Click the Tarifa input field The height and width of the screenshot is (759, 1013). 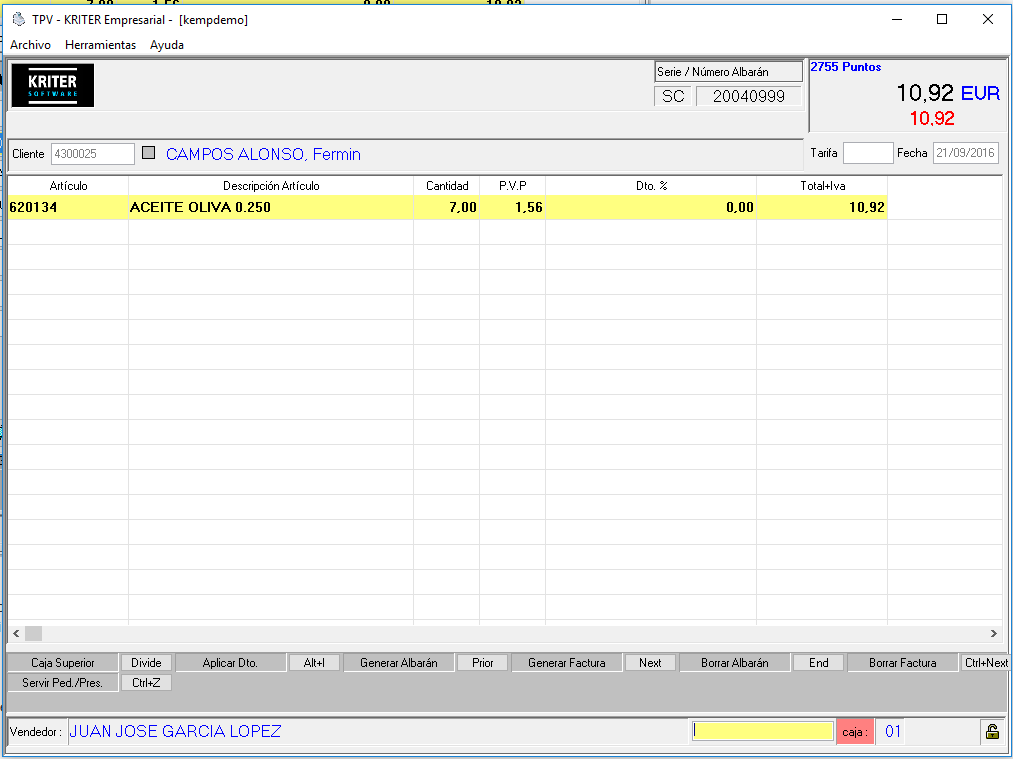click(868, 153)
